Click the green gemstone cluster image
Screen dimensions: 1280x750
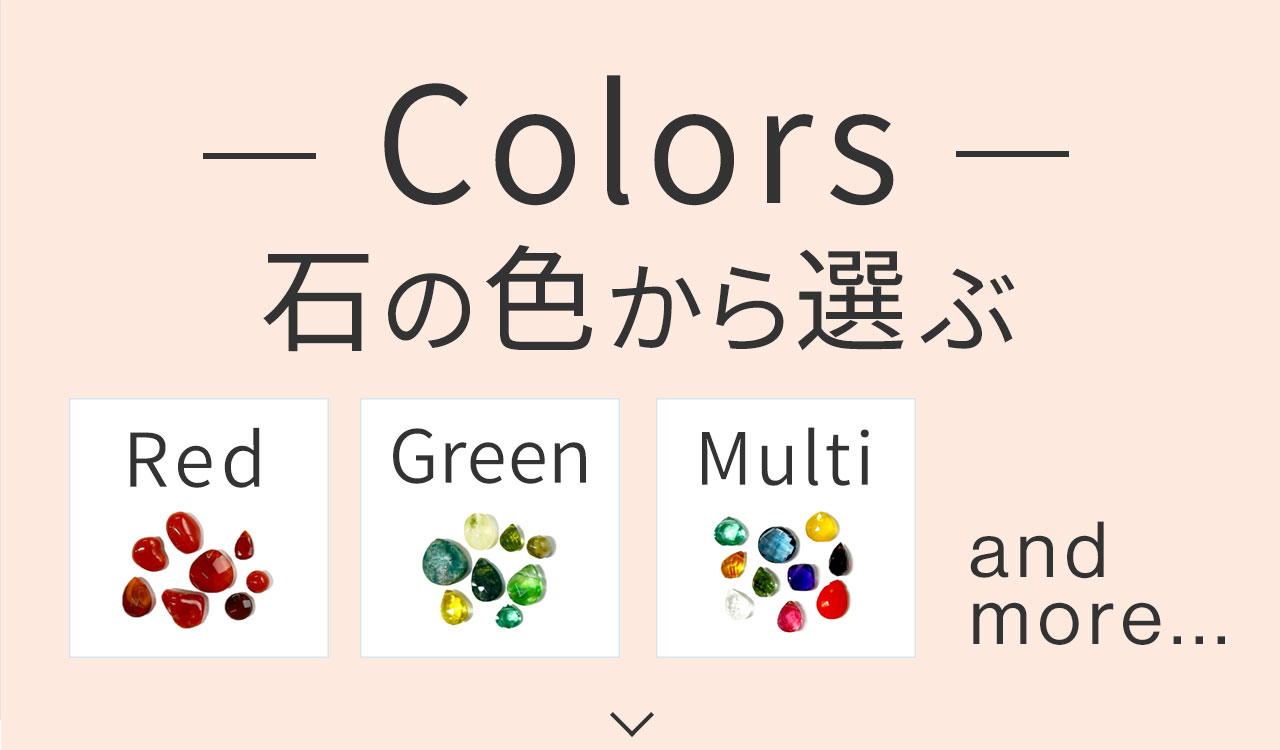tap(488, 572)
